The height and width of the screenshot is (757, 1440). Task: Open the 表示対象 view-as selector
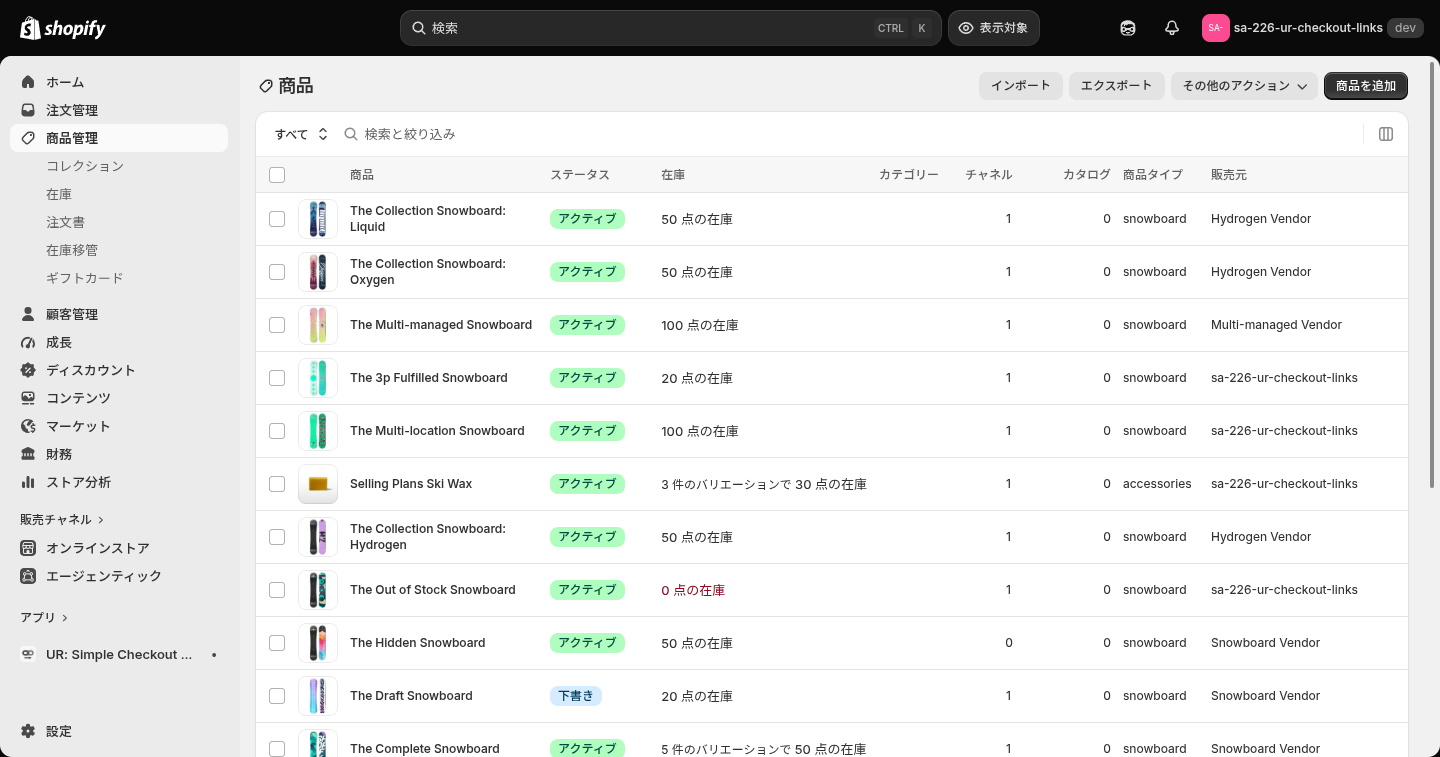[994, 28]
